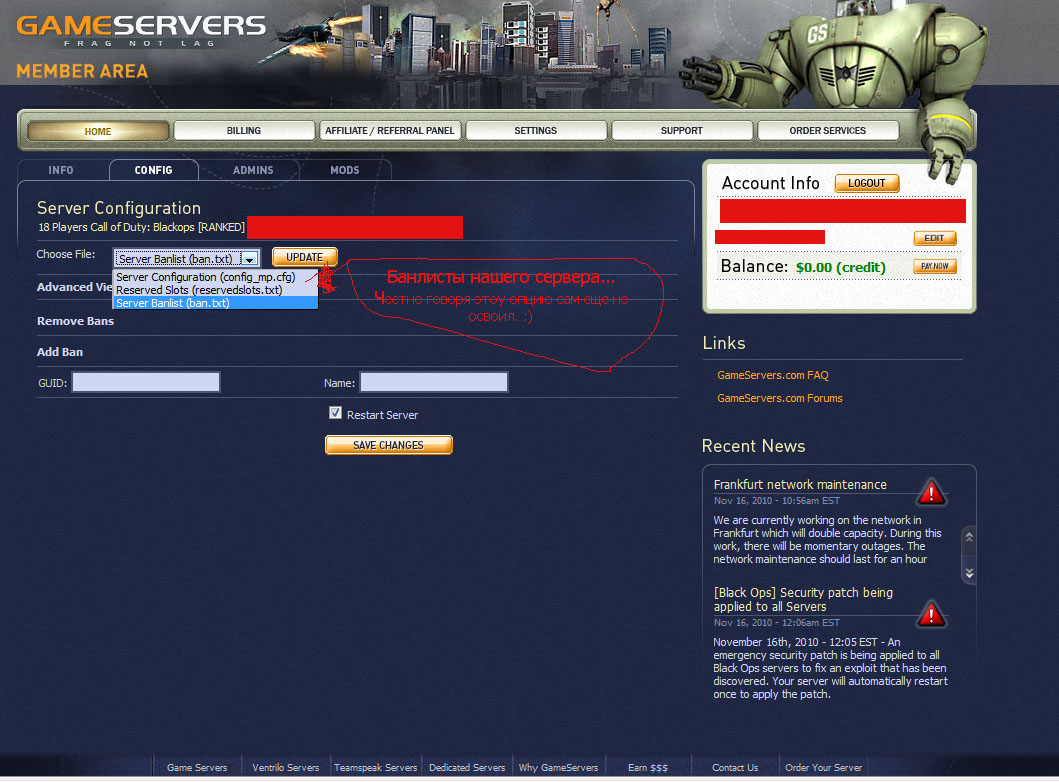Go to the INFO tab
The width and height of the screenshot is (1059, 782).
pos(61,170)
